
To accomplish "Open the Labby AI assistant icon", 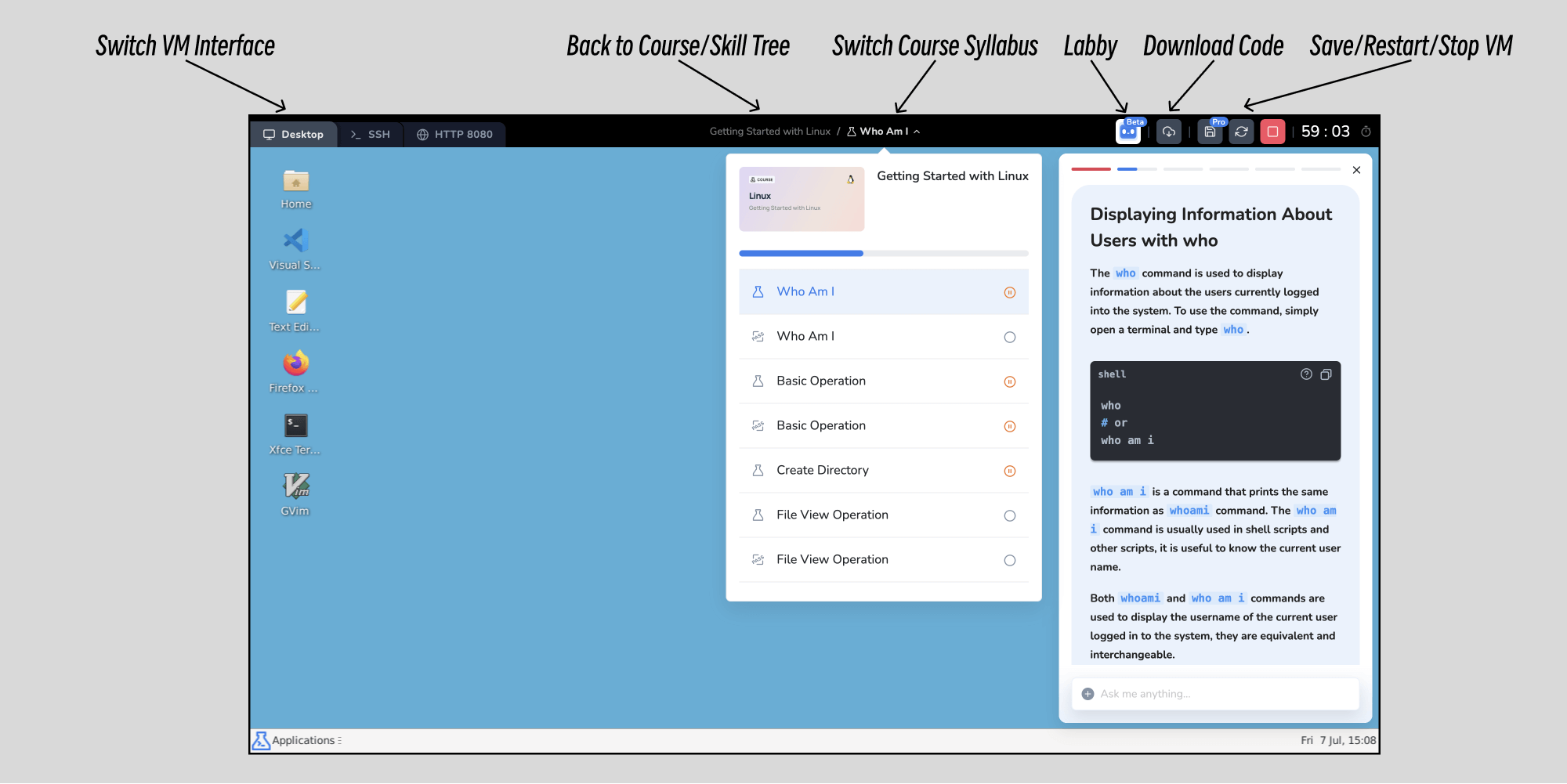I will click(1127, 132).
